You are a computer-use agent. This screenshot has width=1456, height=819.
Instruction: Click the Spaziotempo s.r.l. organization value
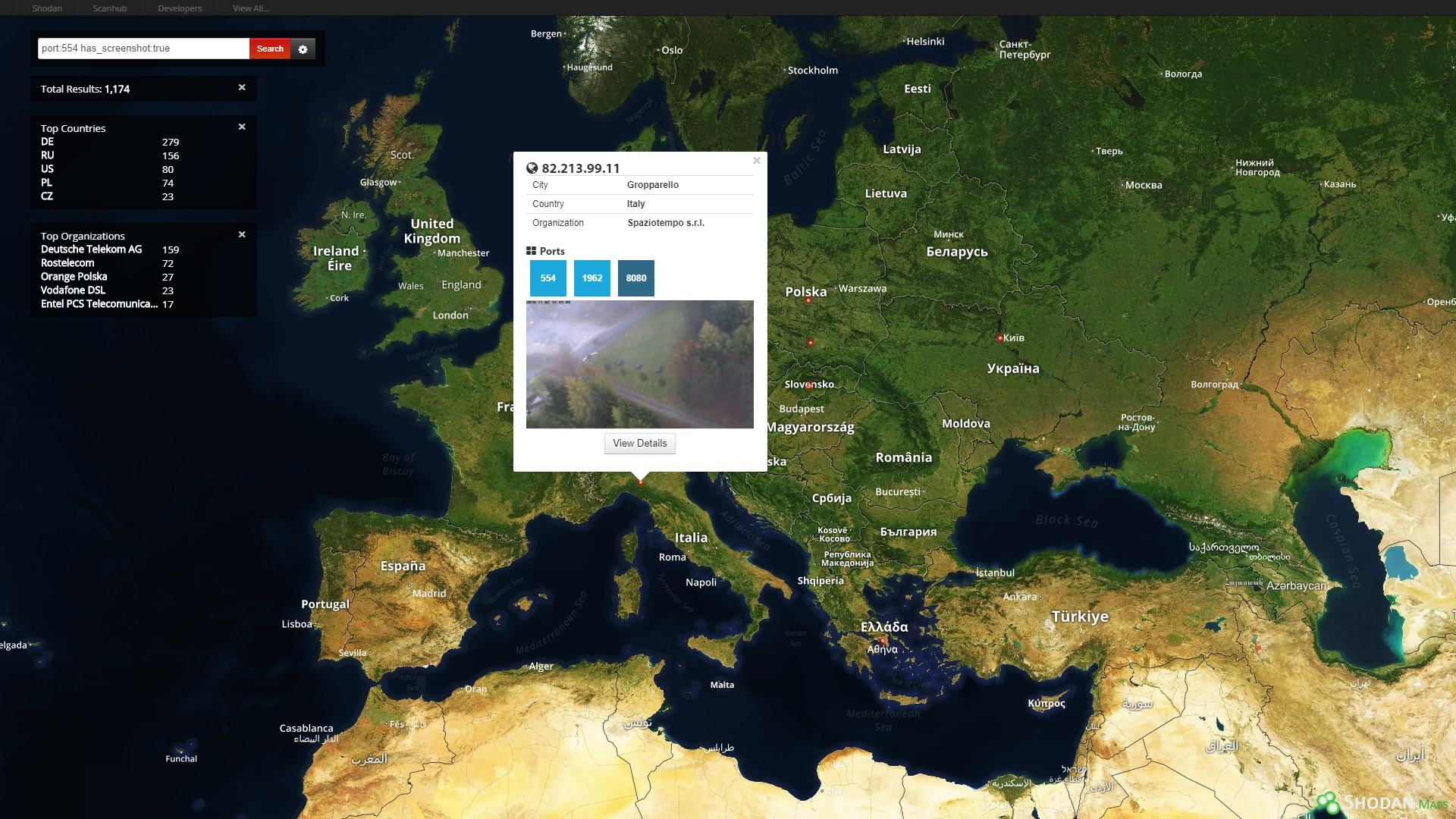click(666, 223)
